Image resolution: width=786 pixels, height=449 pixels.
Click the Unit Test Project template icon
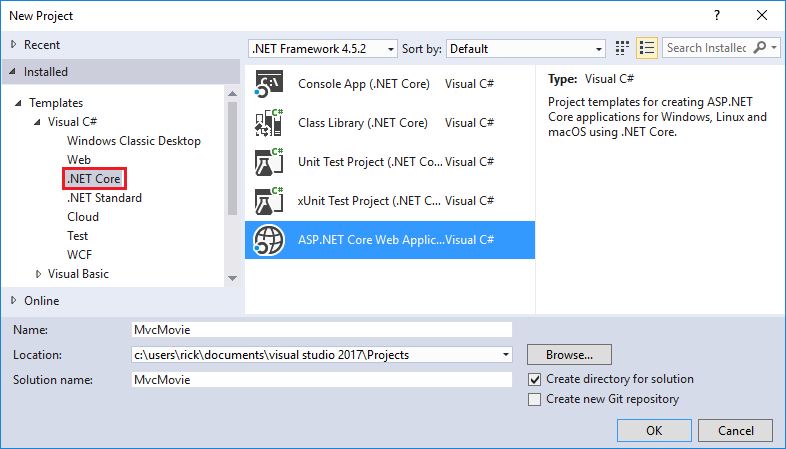click(x=269, y=162)
